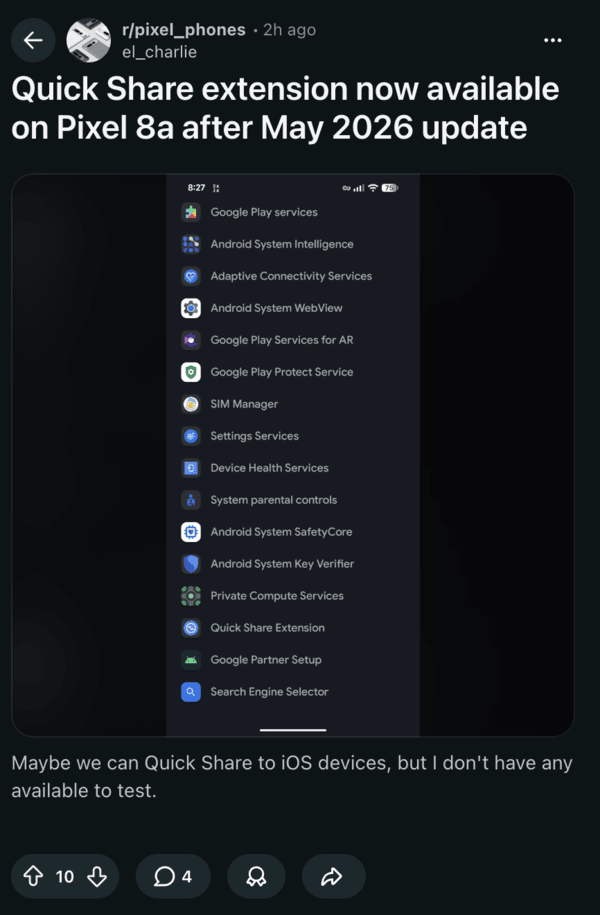Click the SIM Manager icon

(191, 404)
